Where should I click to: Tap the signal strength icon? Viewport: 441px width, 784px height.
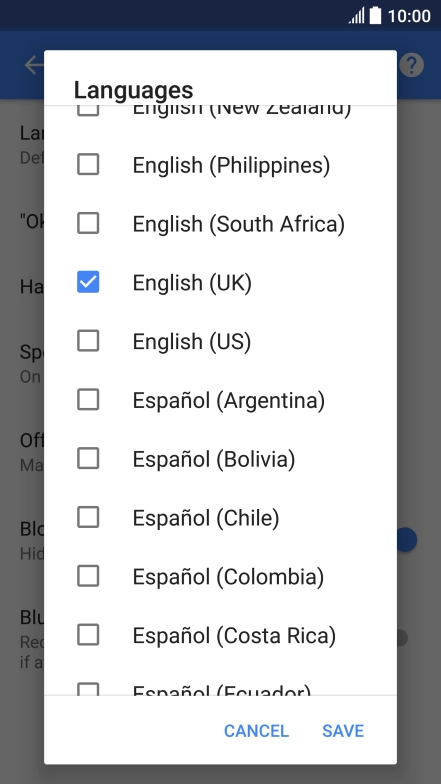(356, 16)
